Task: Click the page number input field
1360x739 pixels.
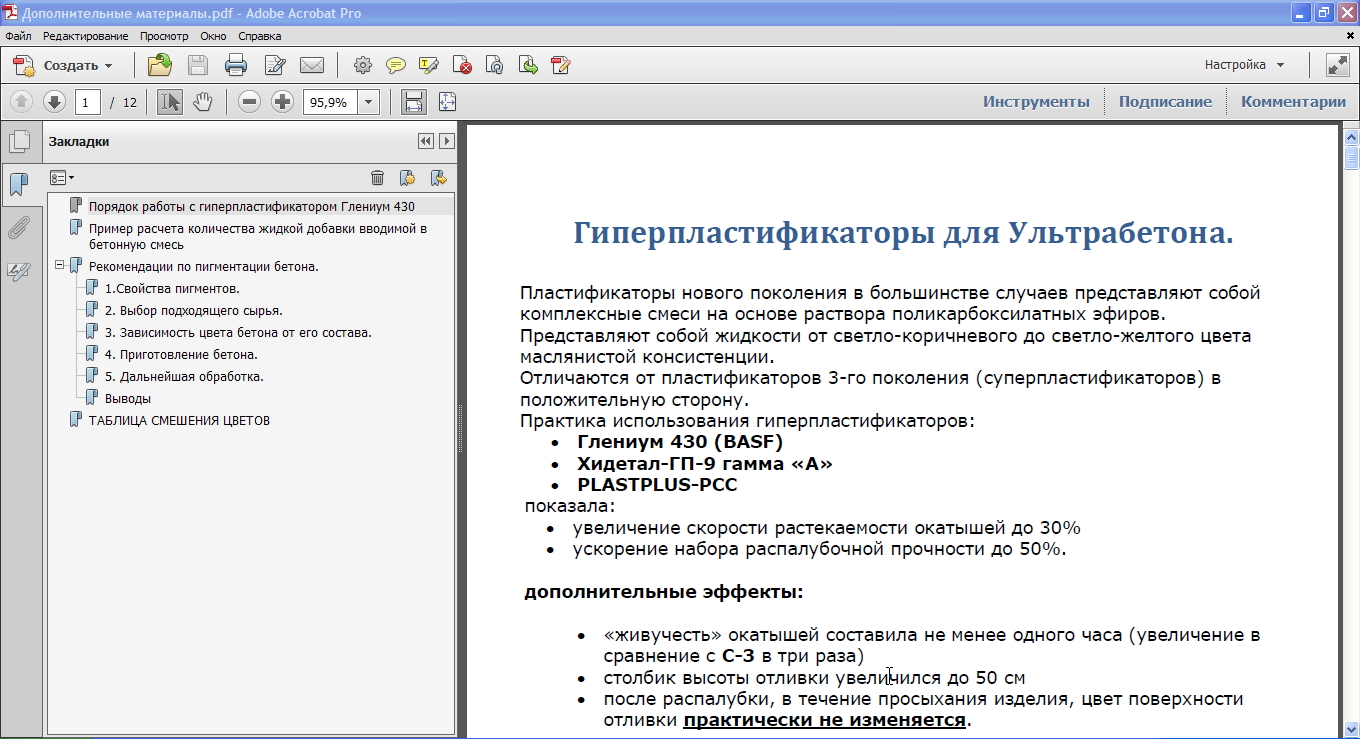Action: click(x=87, y=102)
